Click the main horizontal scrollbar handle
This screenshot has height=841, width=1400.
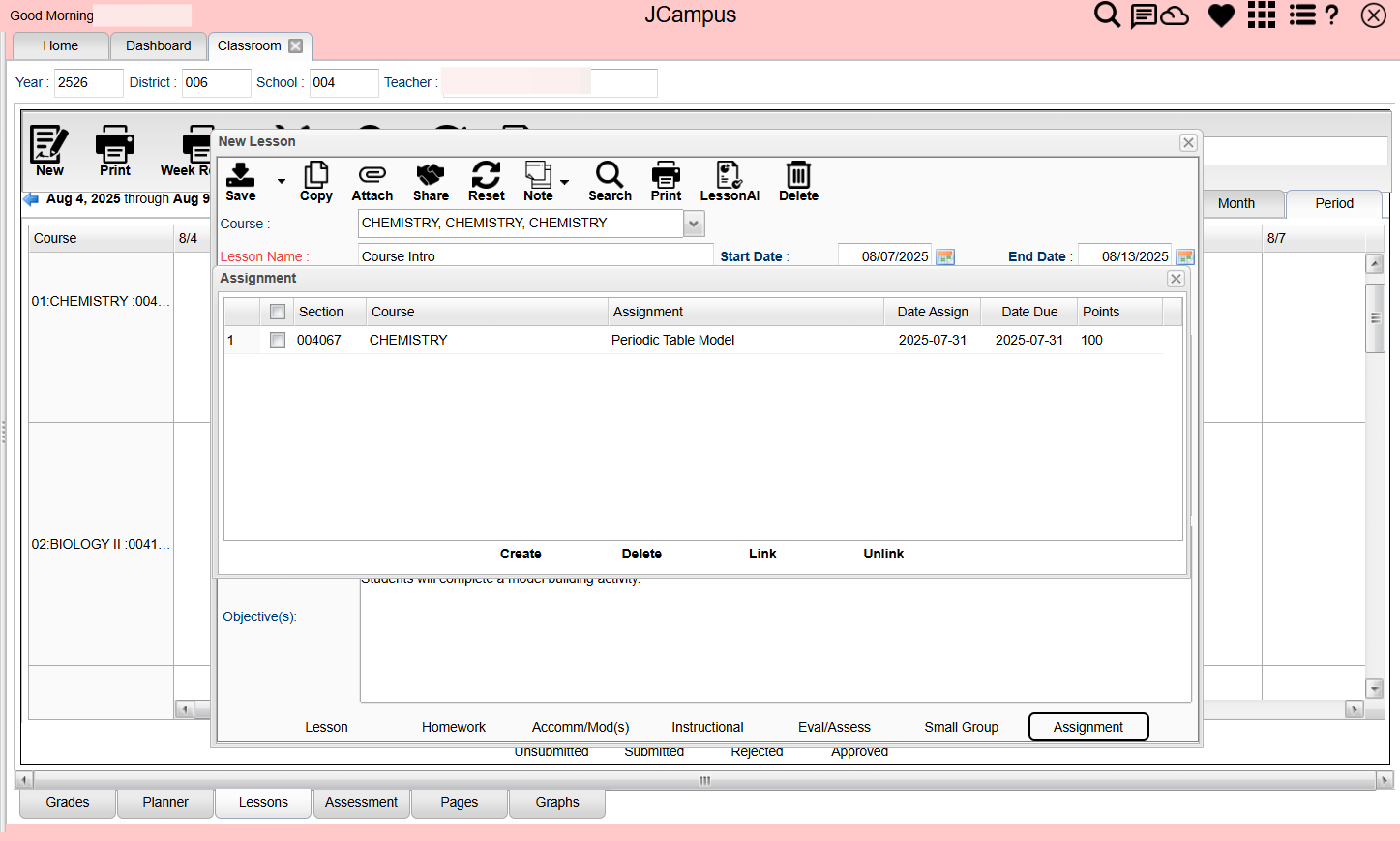click(x=705, y=780)
